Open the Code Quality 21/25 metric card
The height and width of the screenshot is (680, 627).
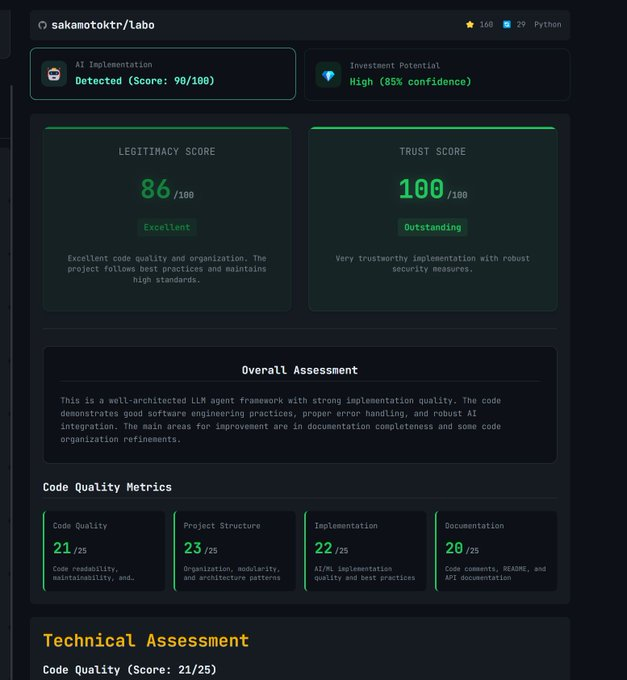tap(104, 551)
